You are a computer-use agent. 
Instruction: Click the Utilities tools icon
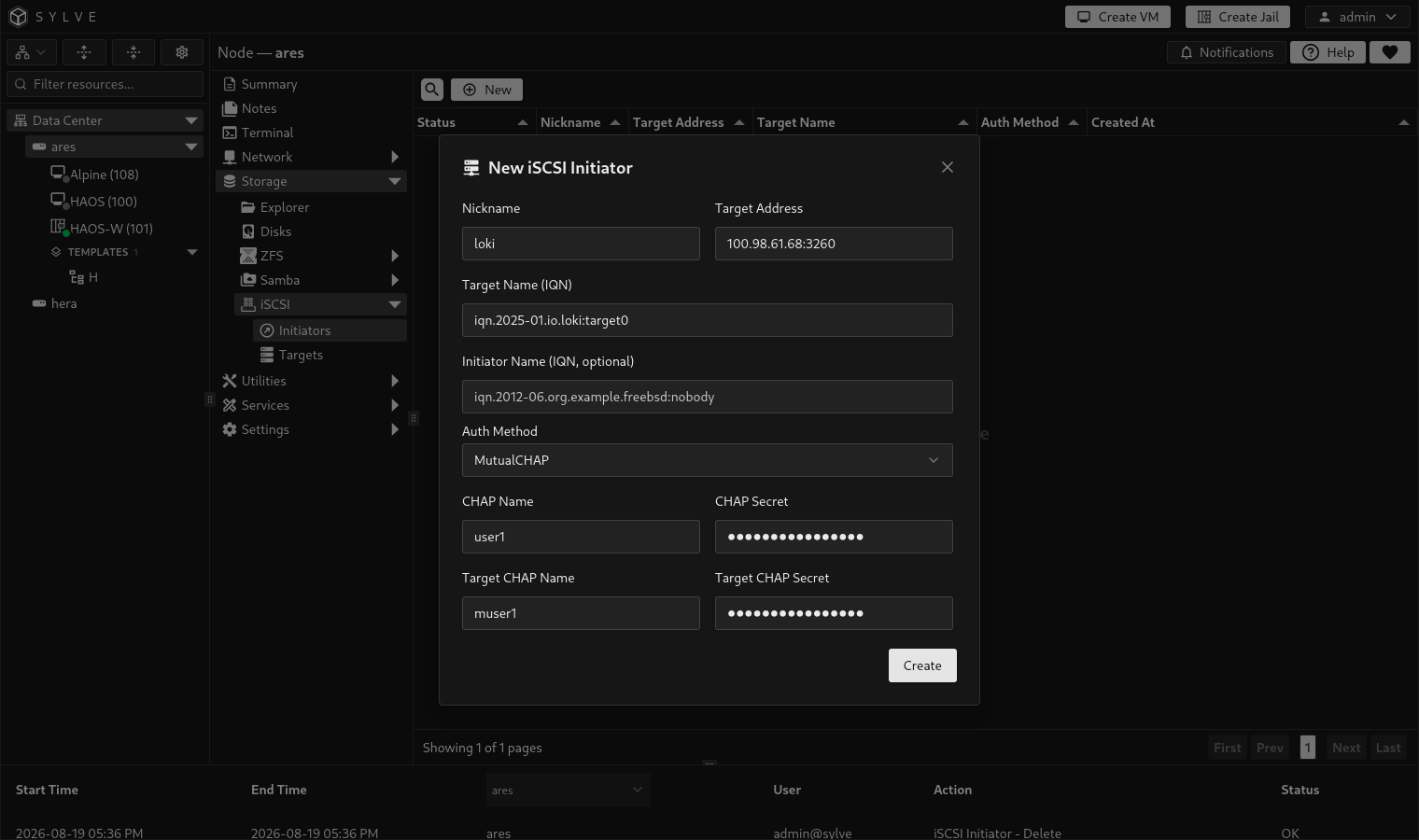point(230,381)
